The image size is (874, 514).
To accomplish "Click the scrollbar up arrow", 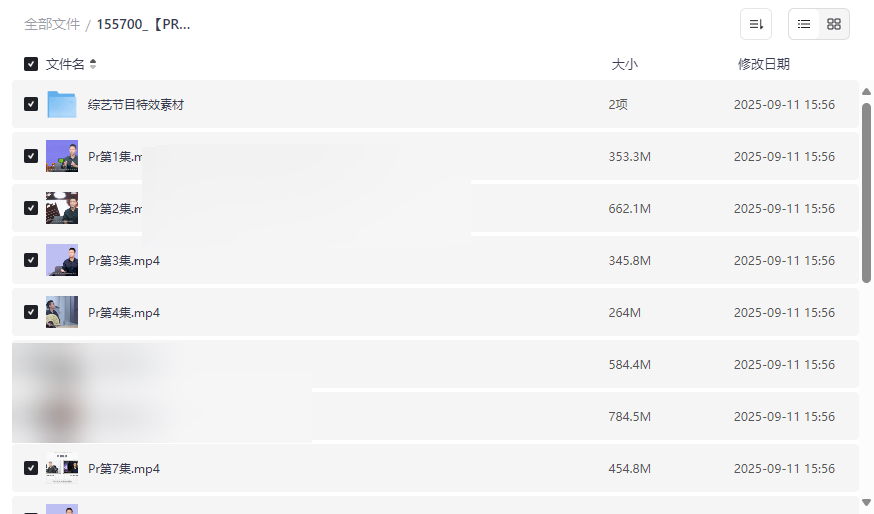I will pyautogui.click(x=866, y=92).
